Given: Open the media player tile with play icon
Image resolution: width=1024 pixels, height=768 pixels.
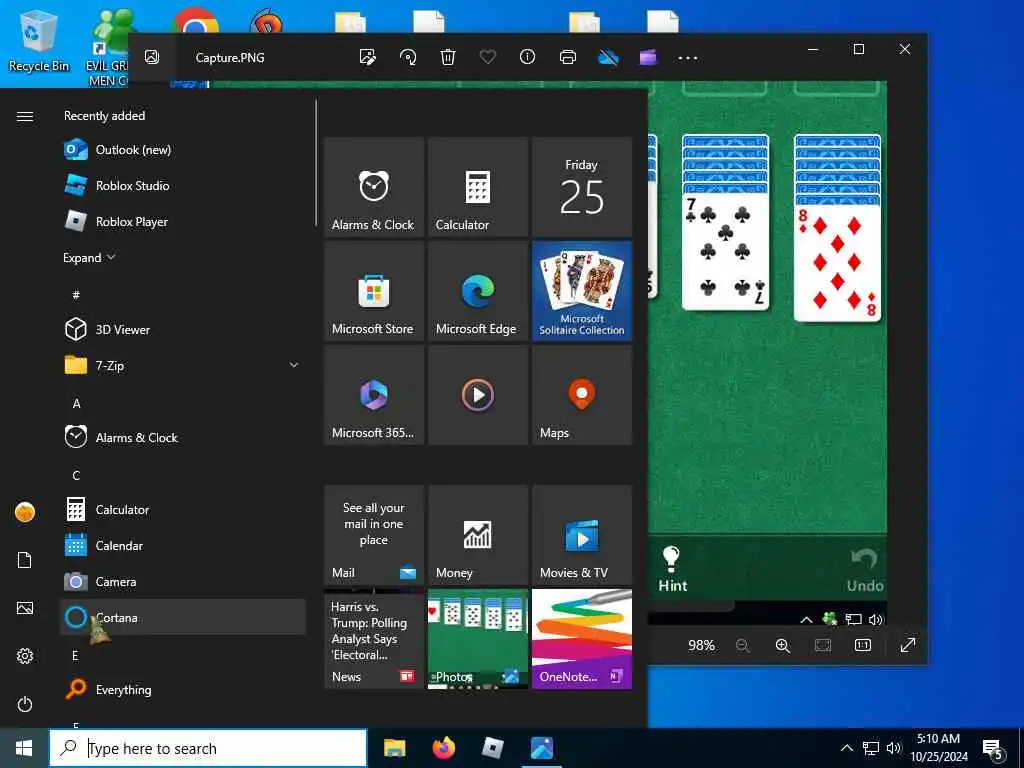Looking at the screenshot, I should (x=478, y=395).
